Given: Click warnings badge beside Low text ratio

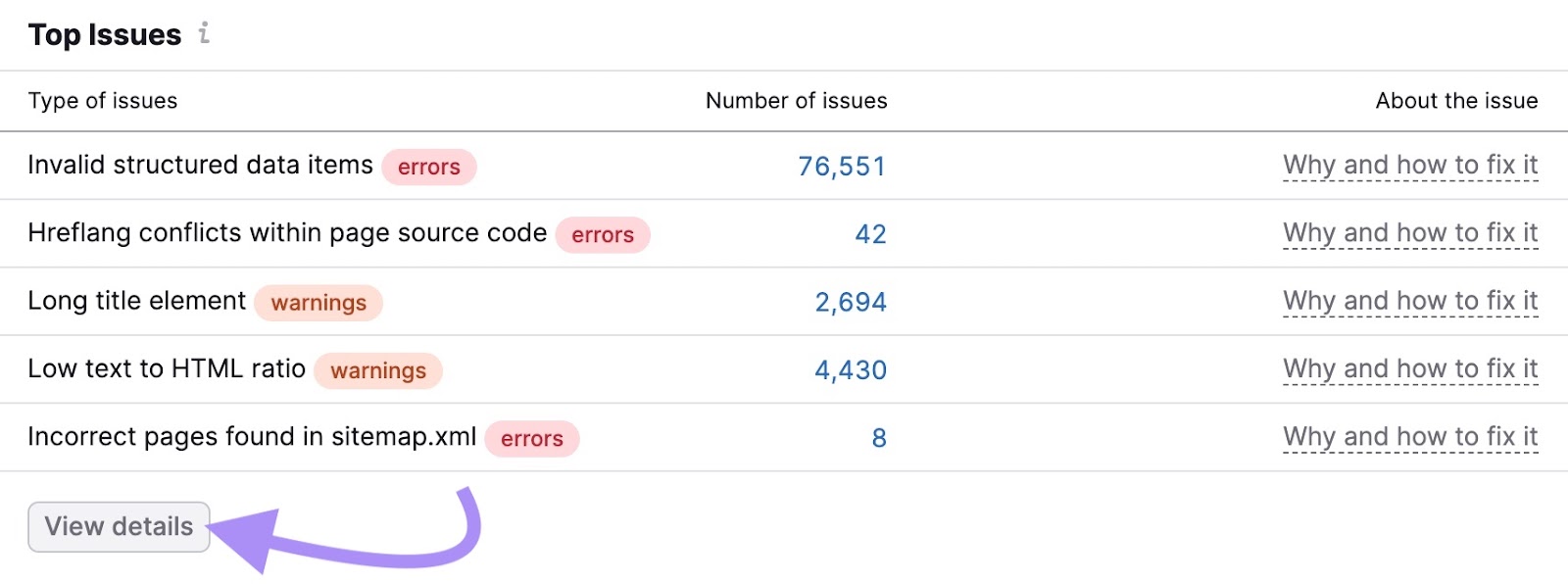Looking at the screenshot, I should click(x=378, y=371).
